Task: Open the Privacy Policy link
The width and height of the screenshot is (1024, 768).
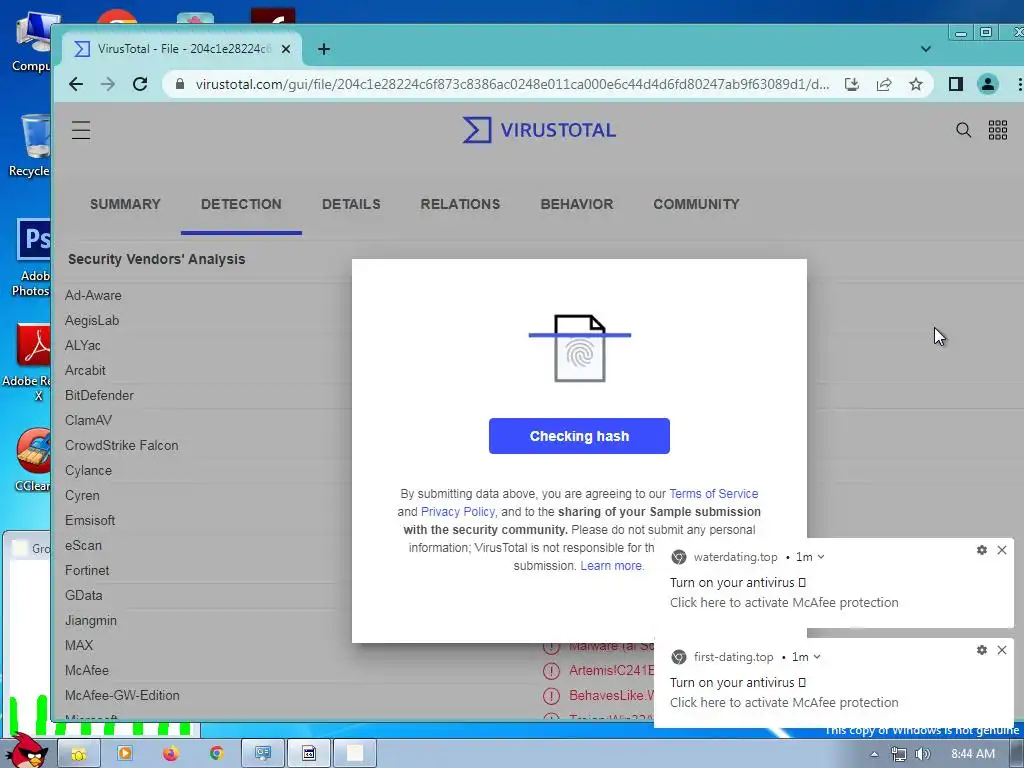Action: 457,511
